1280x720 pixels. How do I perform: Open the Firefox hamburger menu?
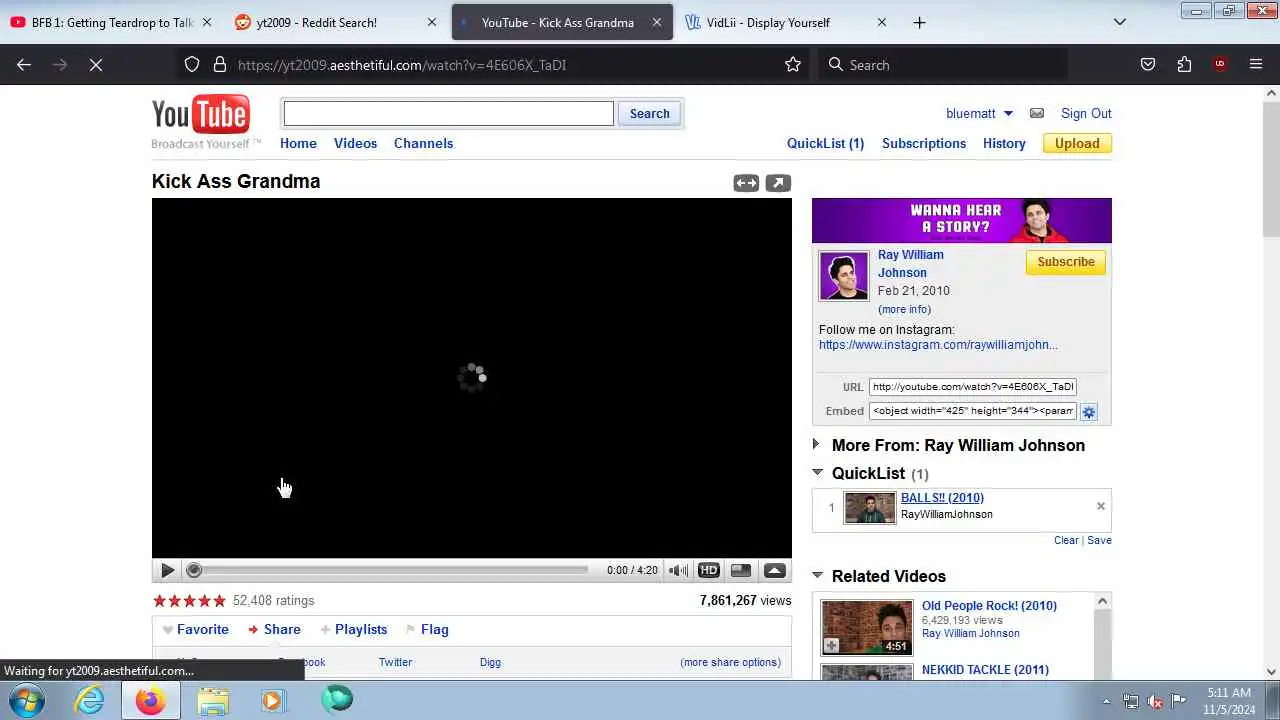[x=1256, y=65]
